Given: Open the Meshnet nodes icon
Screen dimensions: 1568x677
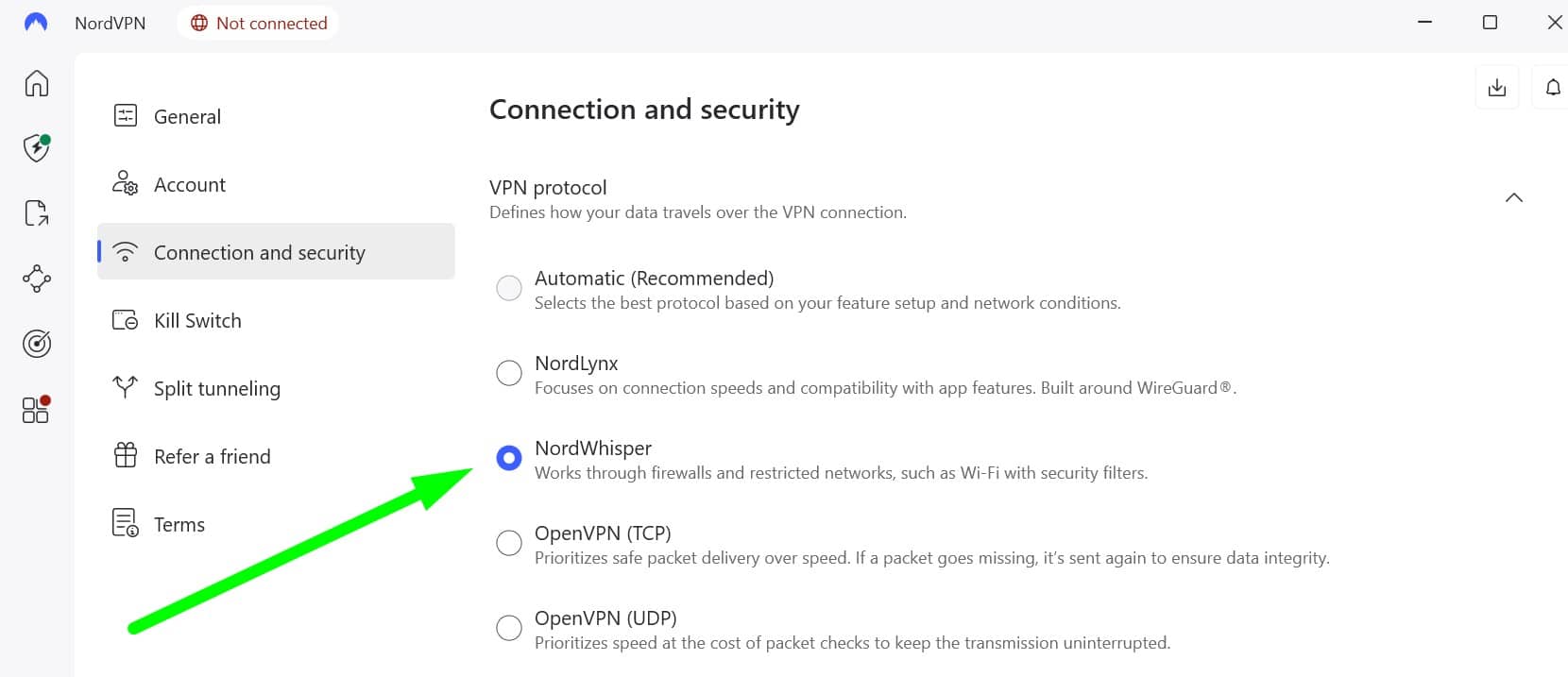Looking at the screenshot, I should [36, 279].
